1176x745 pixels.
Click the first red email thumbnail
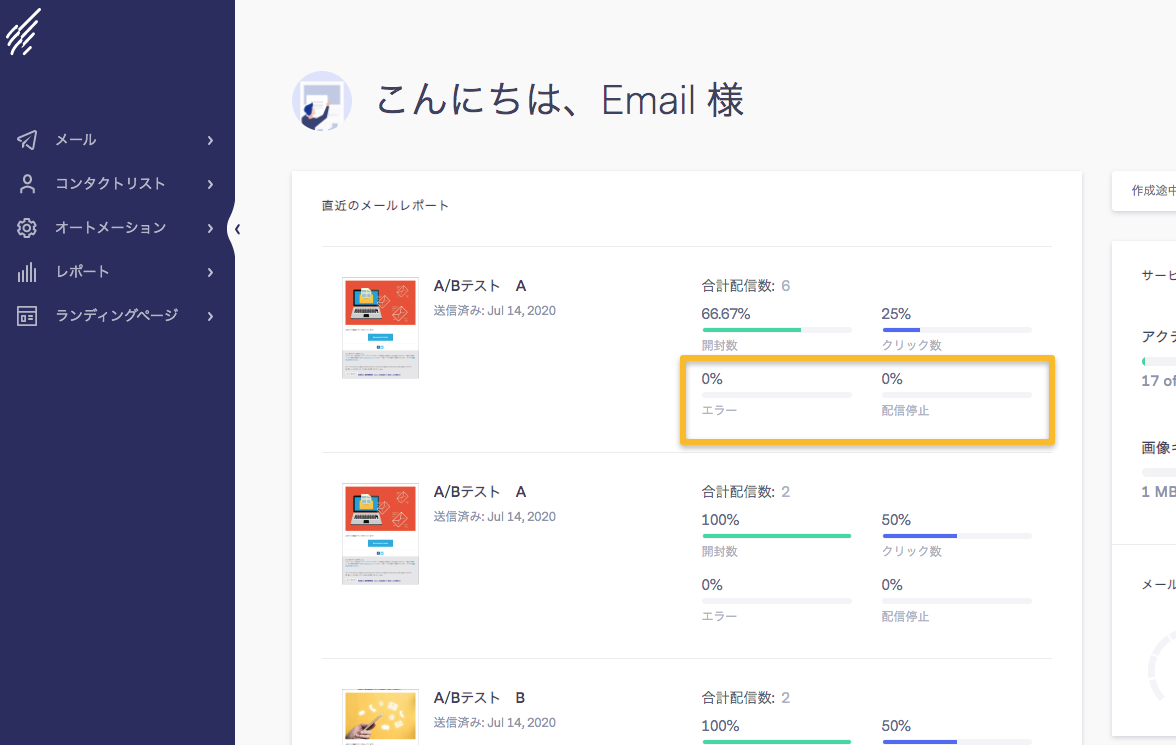click(x=380, y=328)
